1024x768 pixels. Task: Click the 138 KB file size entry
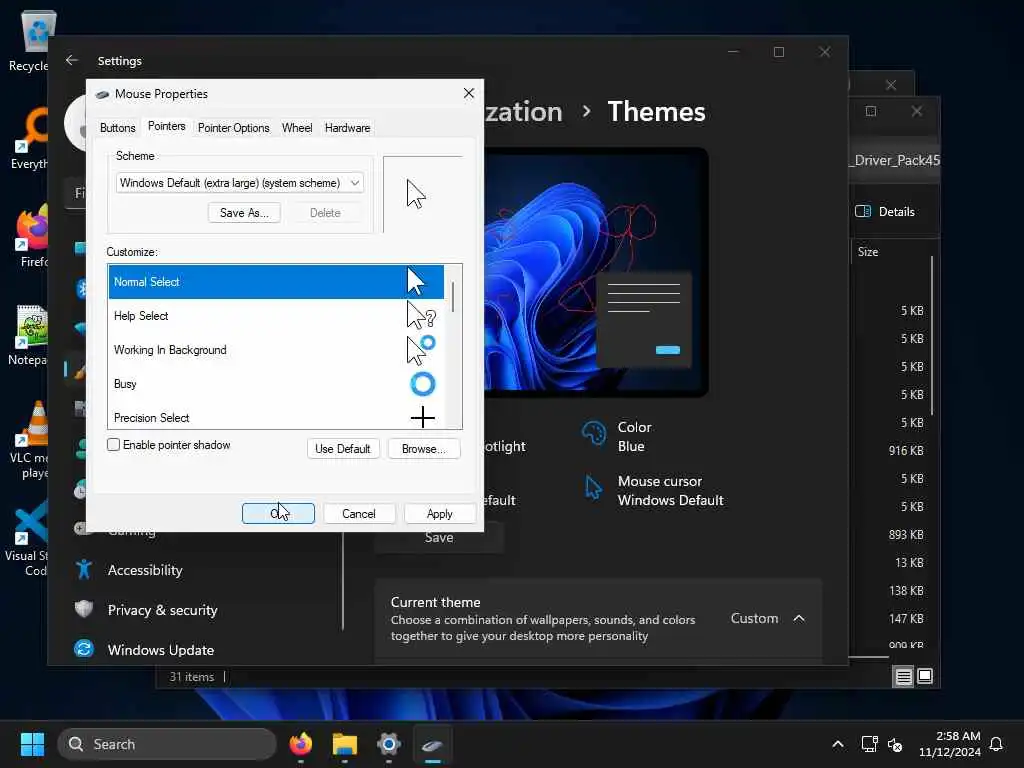(906, 590)
